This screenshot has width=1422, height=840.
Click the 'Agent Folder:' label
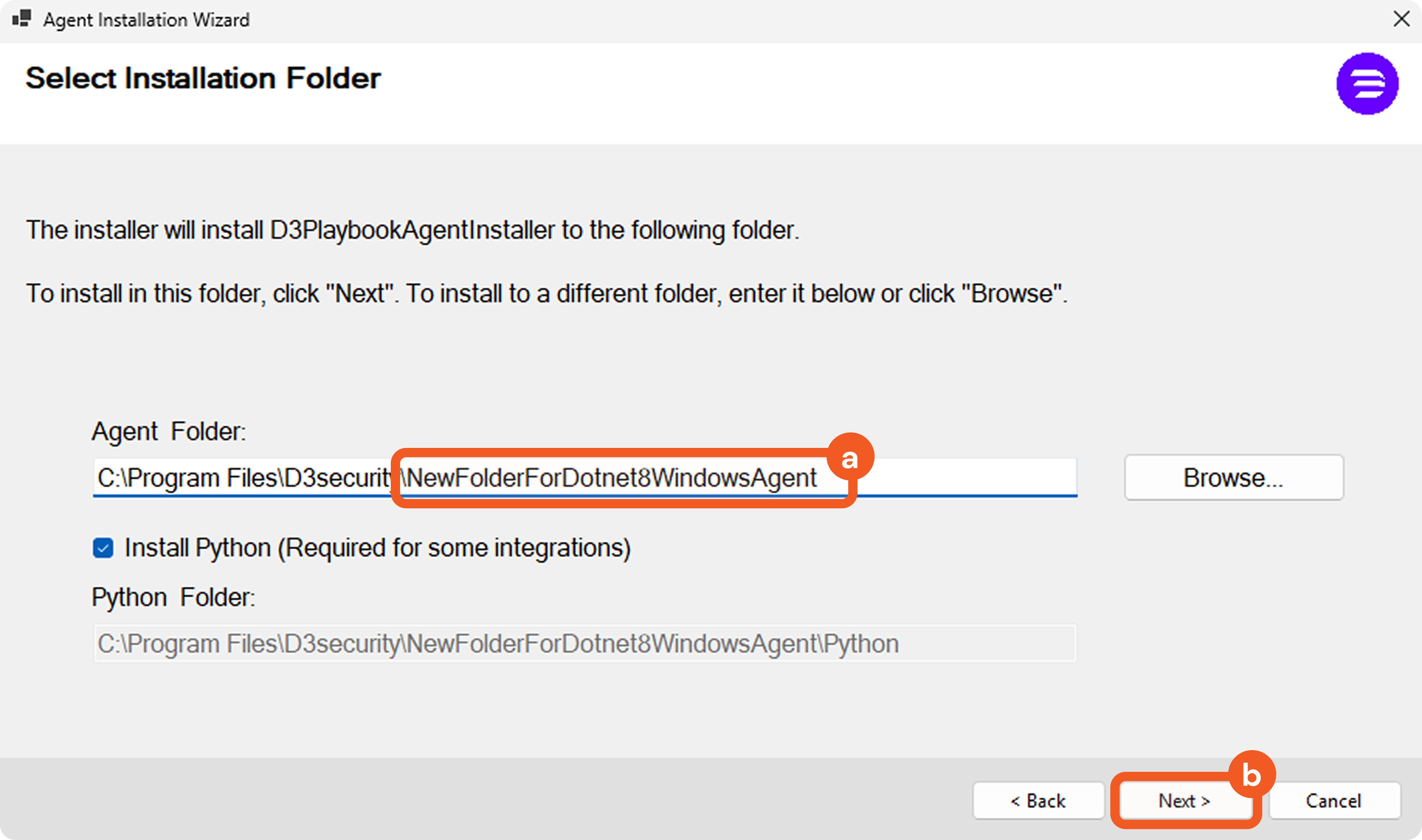169,431
